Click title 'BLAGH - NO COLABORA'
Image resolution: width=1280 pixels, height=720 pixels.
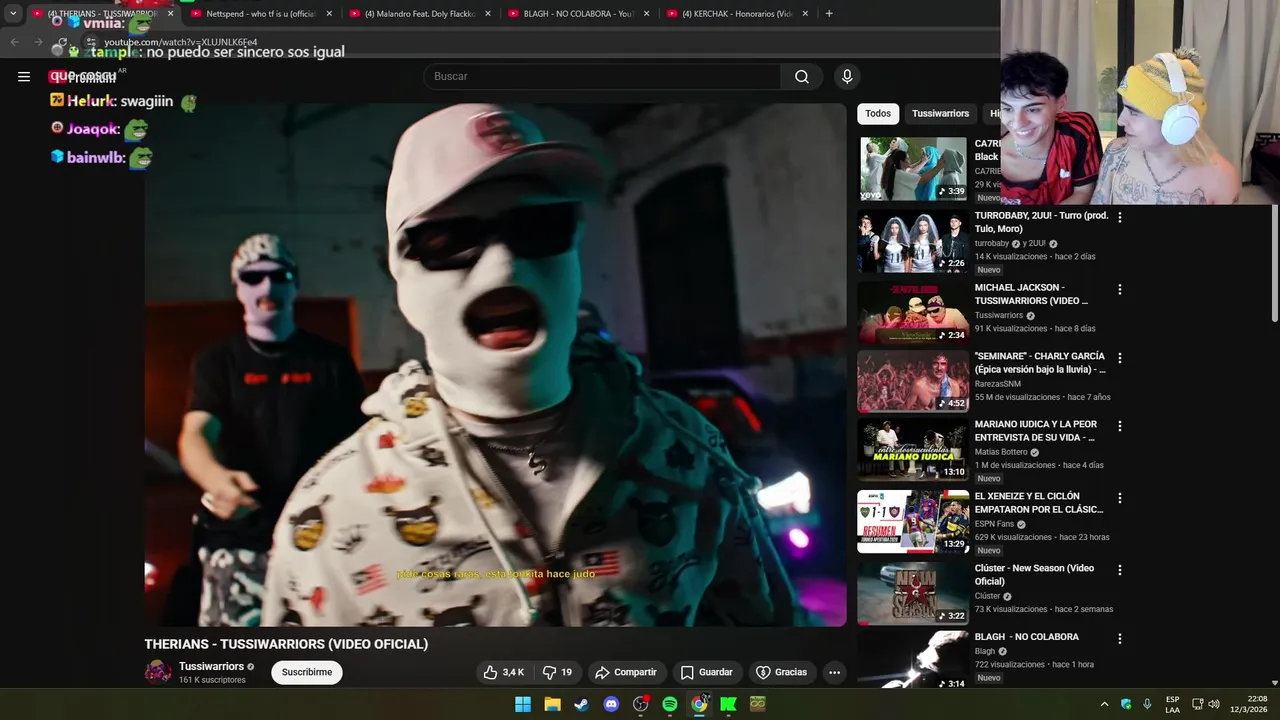coord(1027,637)
